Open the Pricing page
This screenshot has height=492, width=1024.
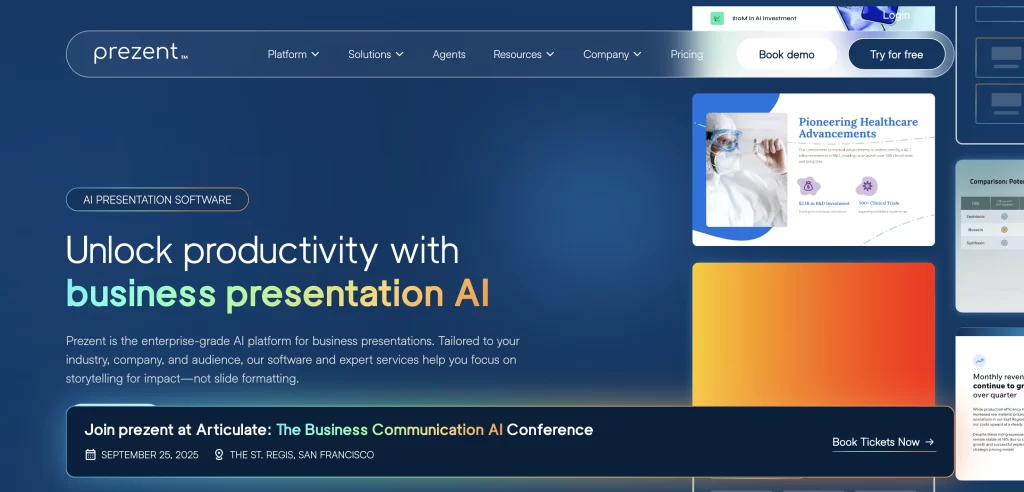pyautogui.click(x=686, y=54)
